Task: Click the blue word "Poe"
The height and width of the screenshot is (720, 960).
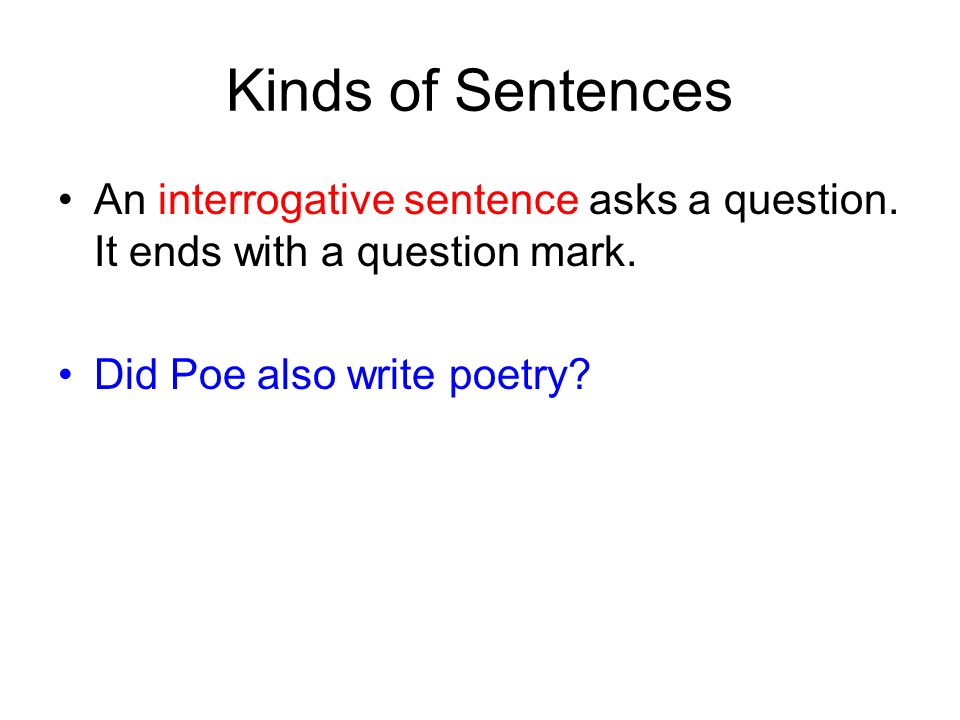Action: point(208,374)
